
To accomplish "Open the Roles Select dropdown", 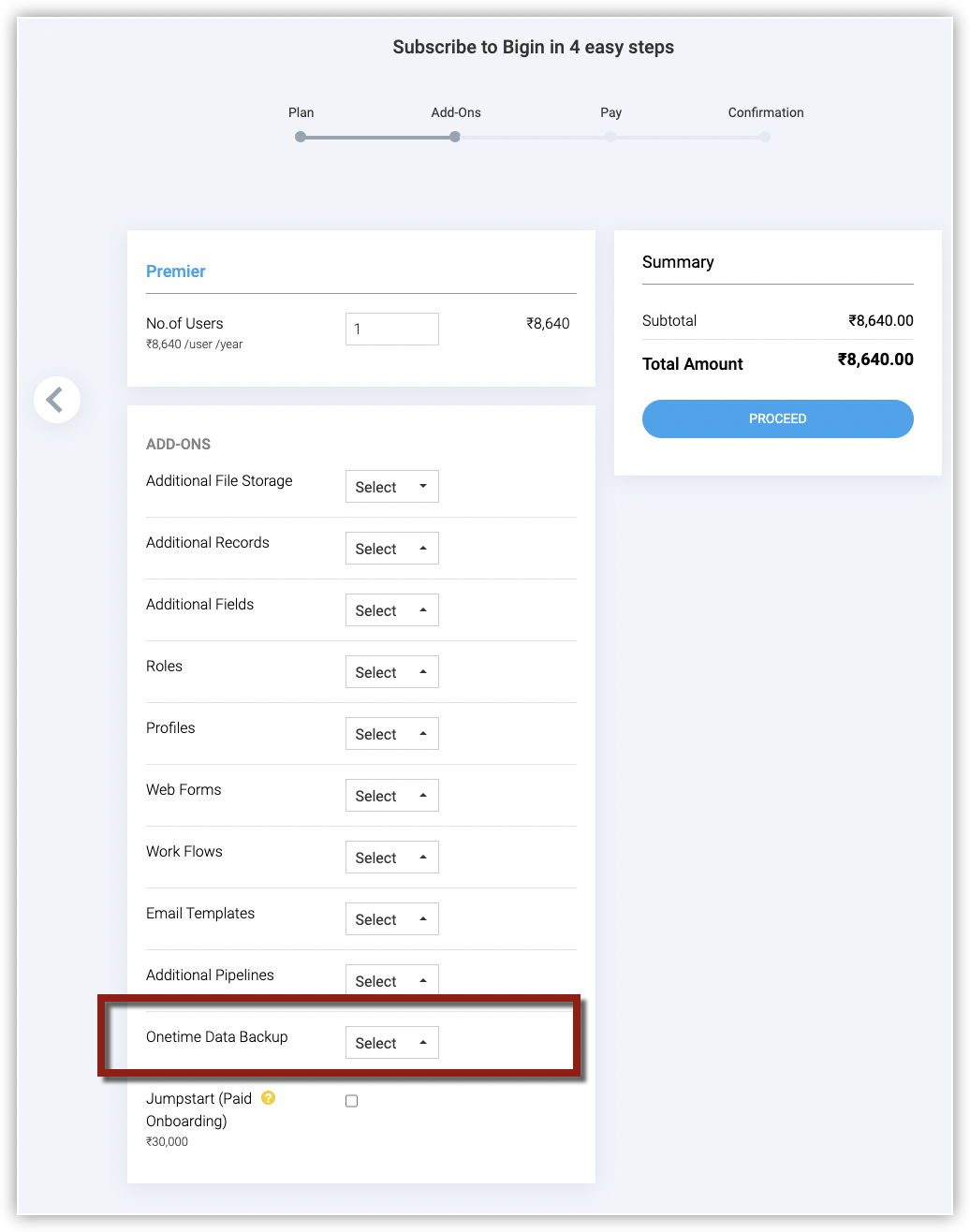I will pyautogui.click(x=391, y=672).
